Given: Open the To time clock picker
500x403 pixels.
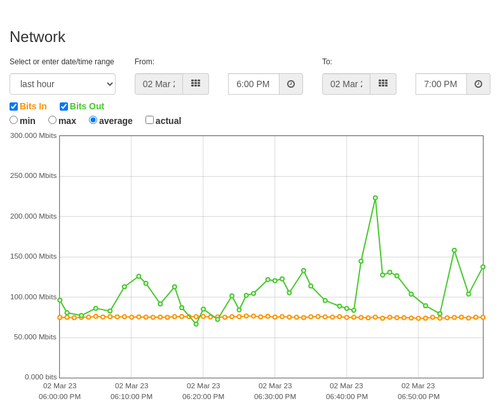Looking at the screenshot, I should click(x=478, y=84).
